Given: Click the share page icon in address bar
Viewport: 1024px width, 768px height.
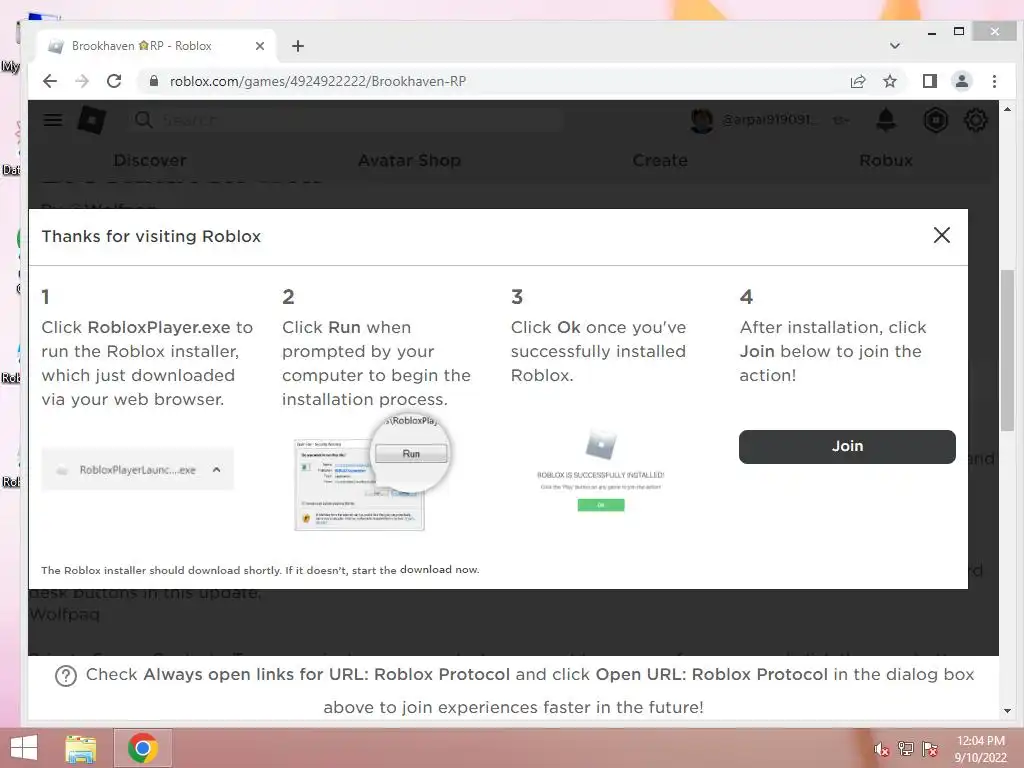Looking at the screenshot, I should pos(857,81).
